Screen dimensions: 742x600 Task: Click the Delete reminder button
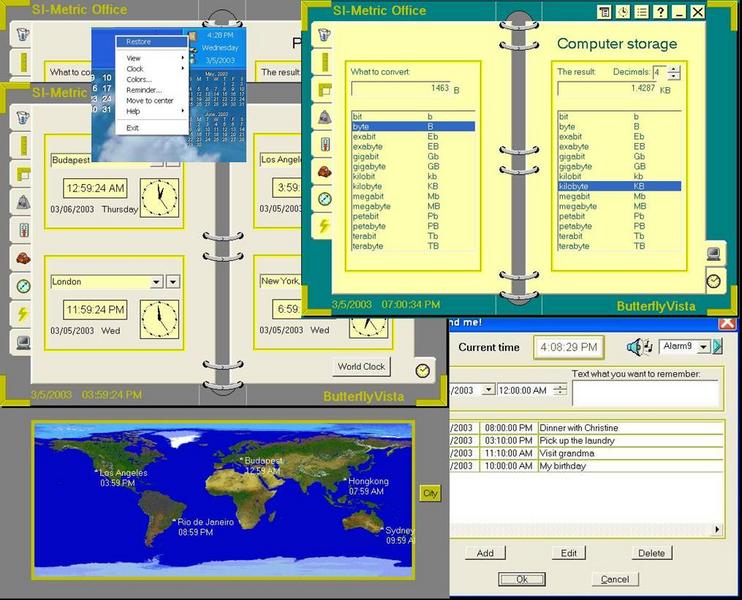pos(652,553)
